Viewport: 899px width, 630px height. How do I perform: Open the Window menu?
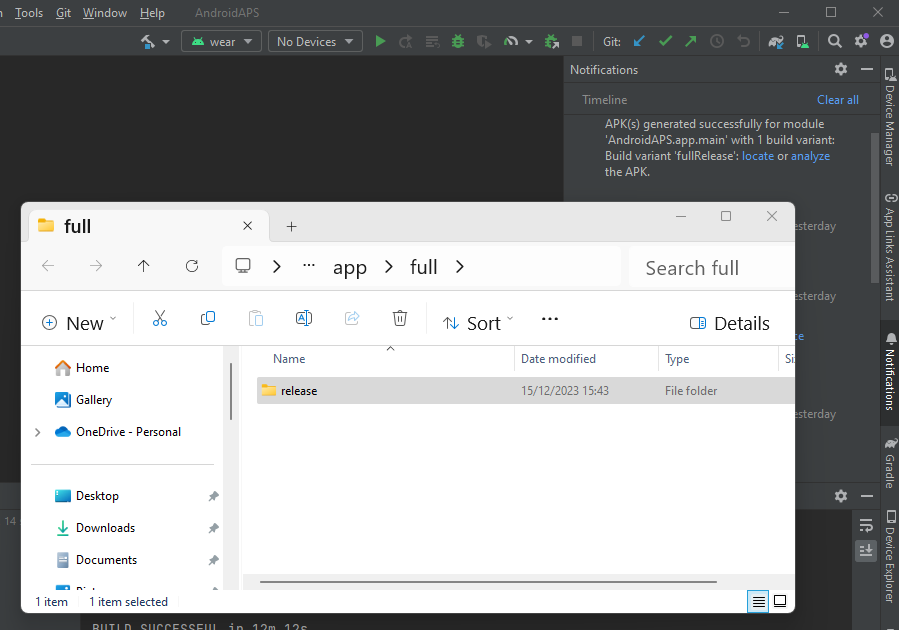(105, 13)
